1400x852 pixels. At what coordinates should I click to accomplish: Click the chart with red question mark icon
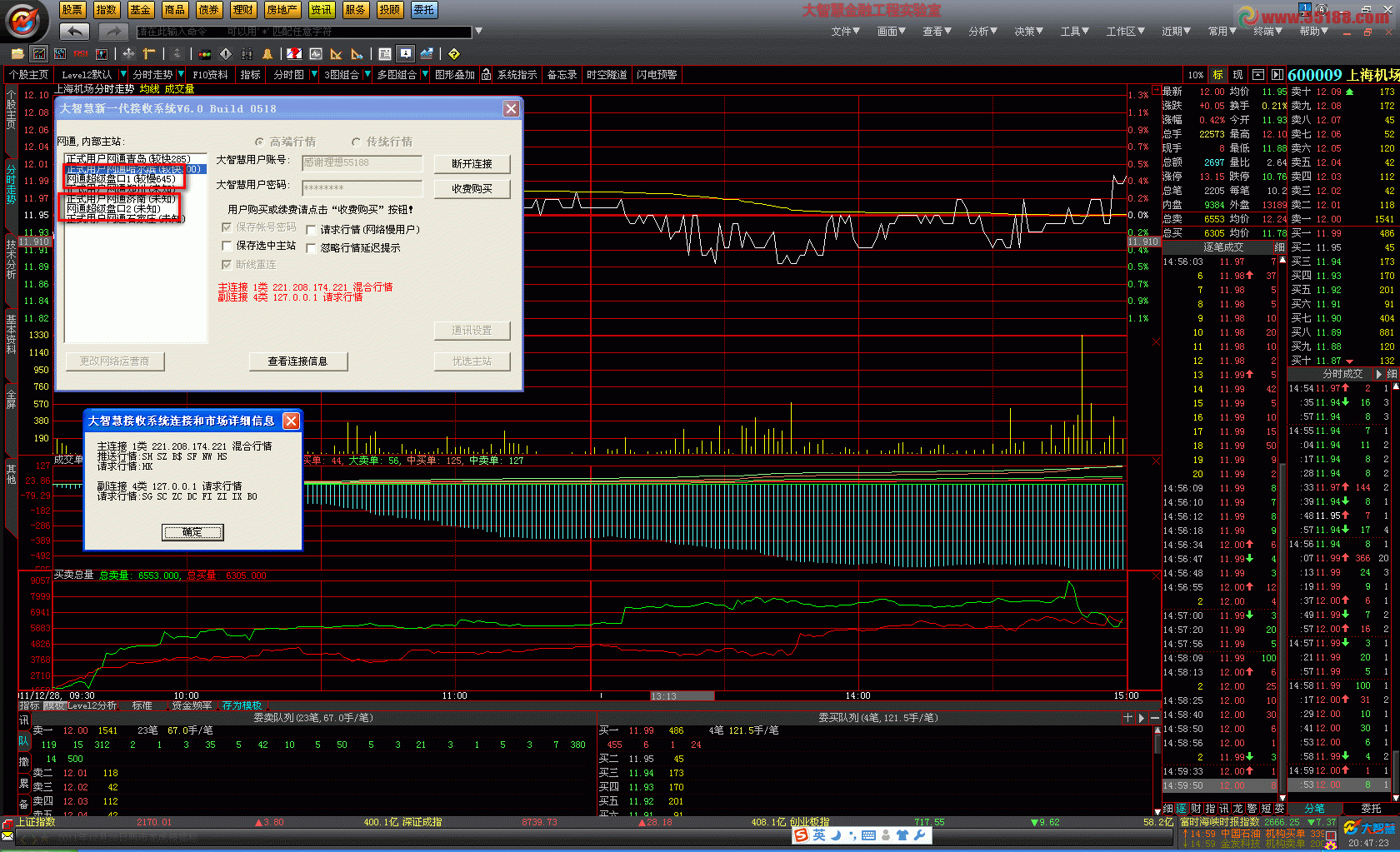(x=294, y=54)
